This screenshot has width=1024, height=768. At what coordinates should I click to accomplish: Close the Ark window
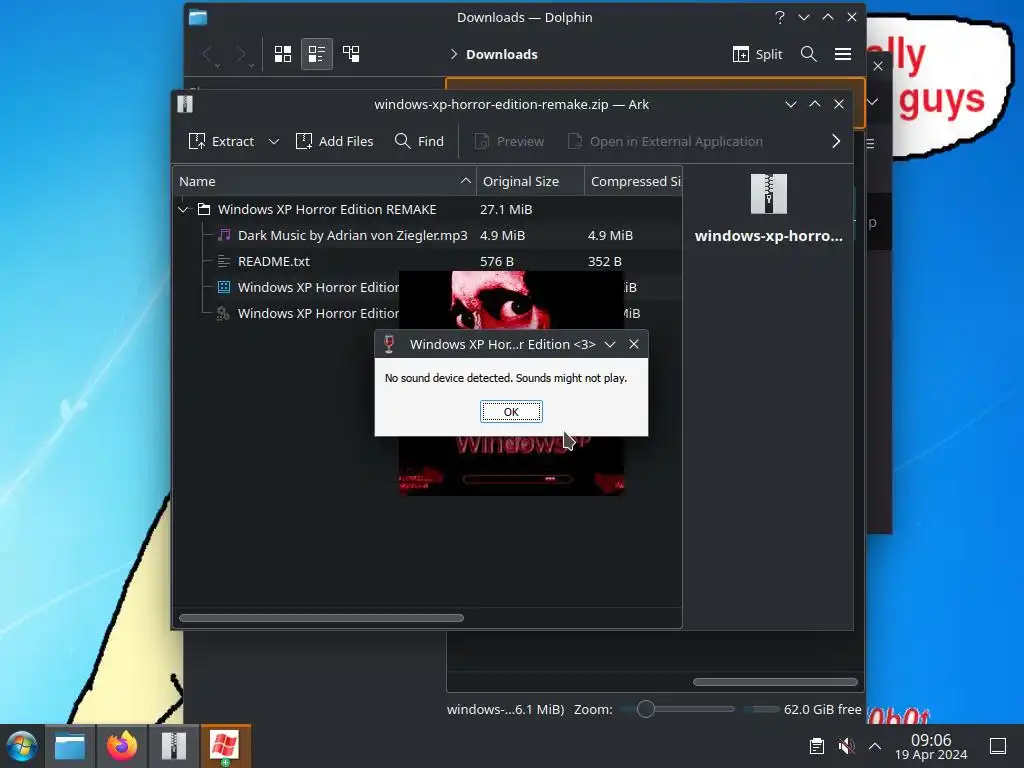(x=839, y=104)
